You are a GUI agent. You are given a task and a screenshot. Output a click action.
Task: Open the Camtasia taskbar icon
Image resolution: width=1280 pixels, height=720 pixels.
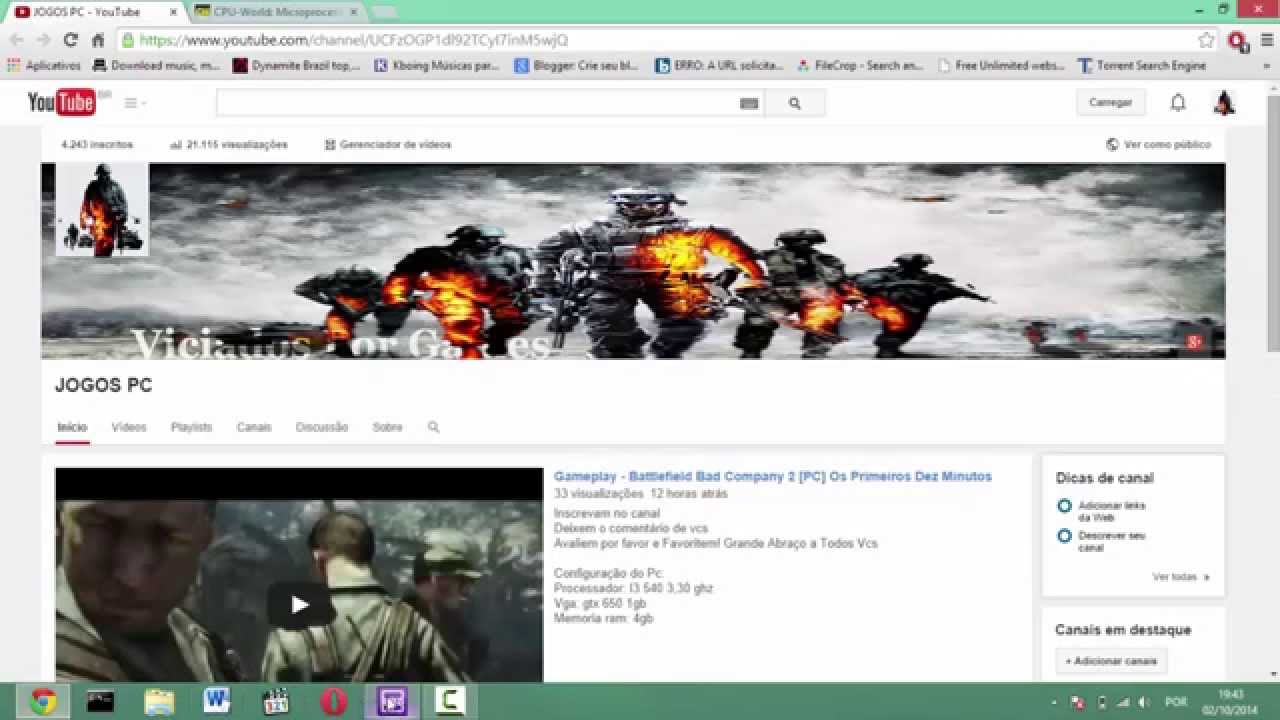point(450,701)
